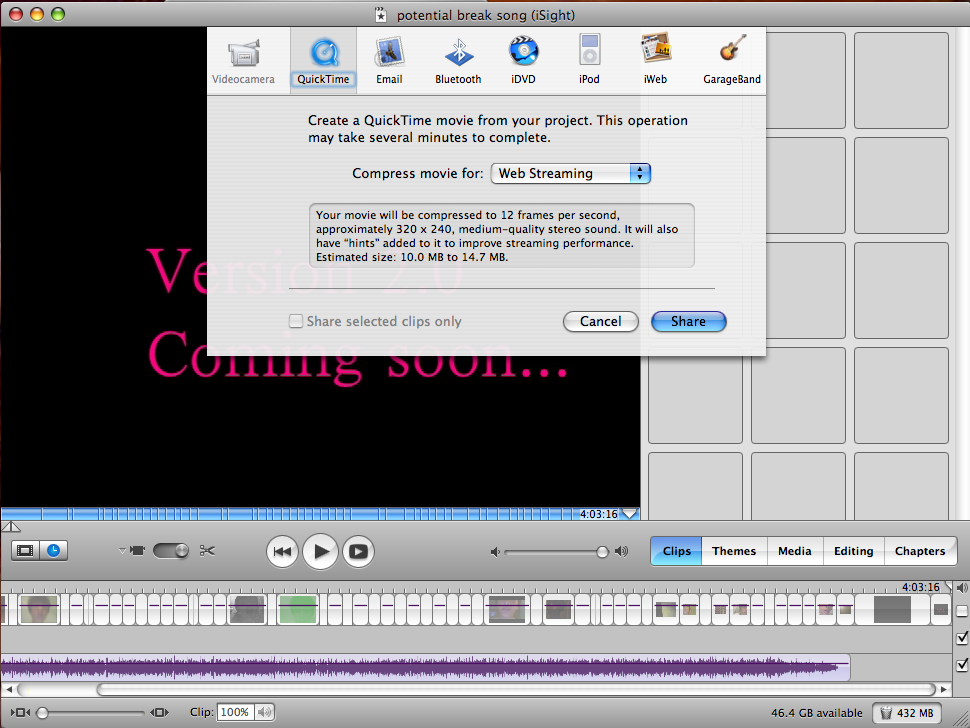Screen dimensions: 970x728
Task: Open the Editing pane tab
Action: click(854, 551)
